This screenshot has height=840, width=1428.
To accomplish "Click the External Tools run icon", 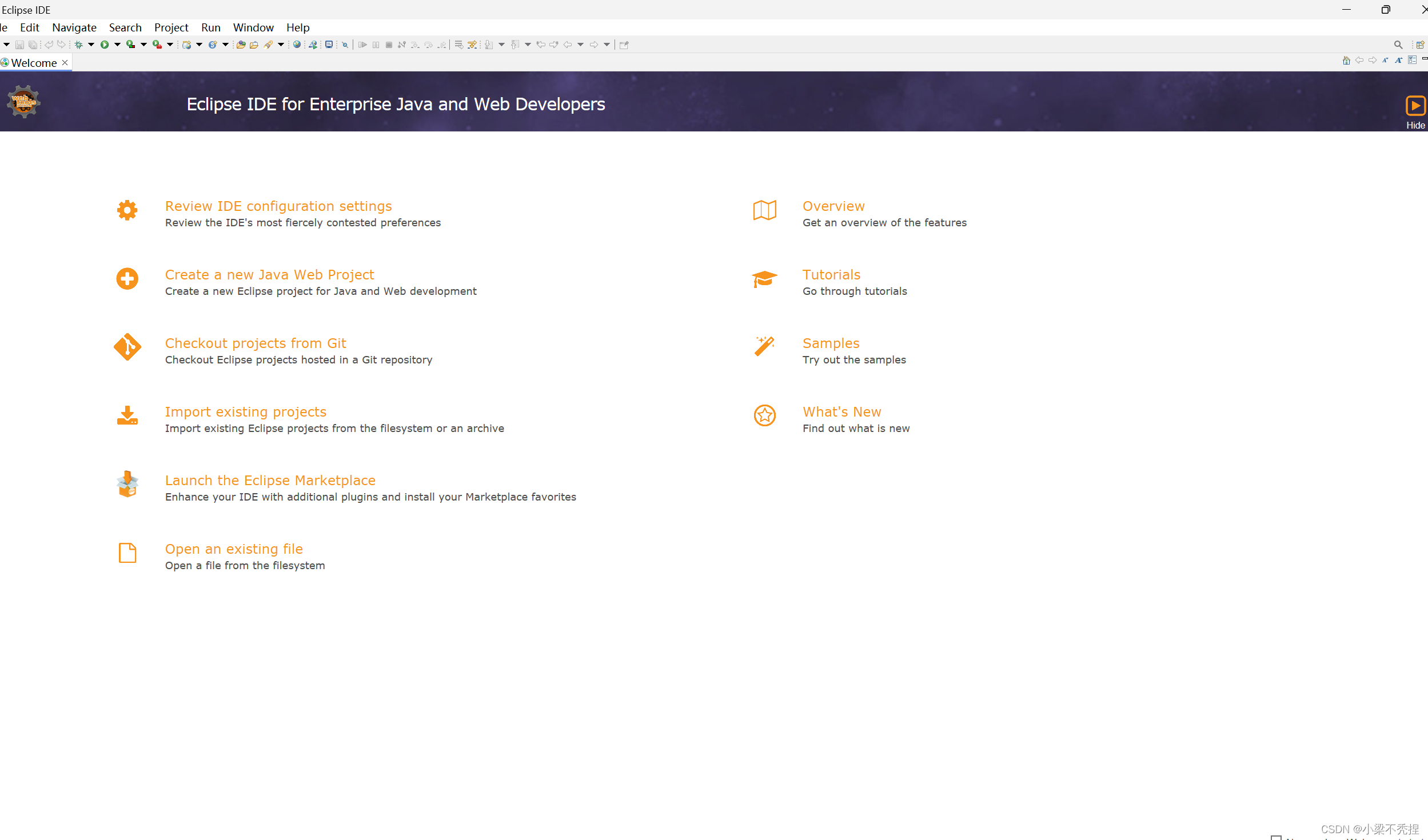I will pyautogui.click(x=157, y=45).
